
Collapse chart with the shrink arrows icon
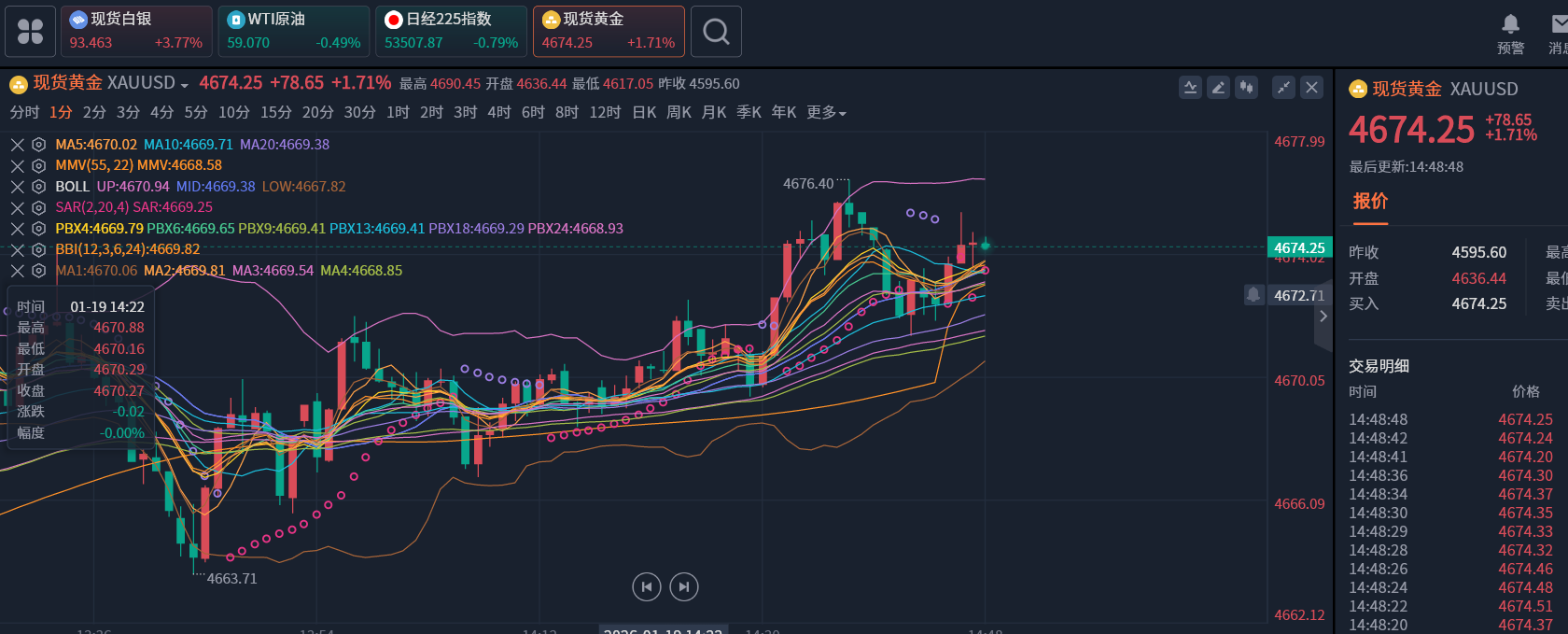click(x=1284, y=88)
